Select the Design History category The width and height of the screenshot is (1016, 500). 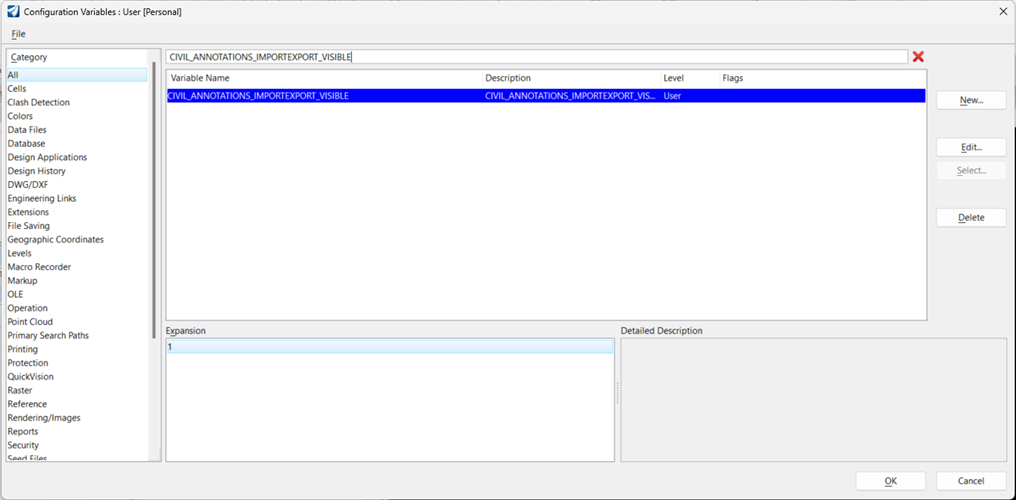point(36,171)
